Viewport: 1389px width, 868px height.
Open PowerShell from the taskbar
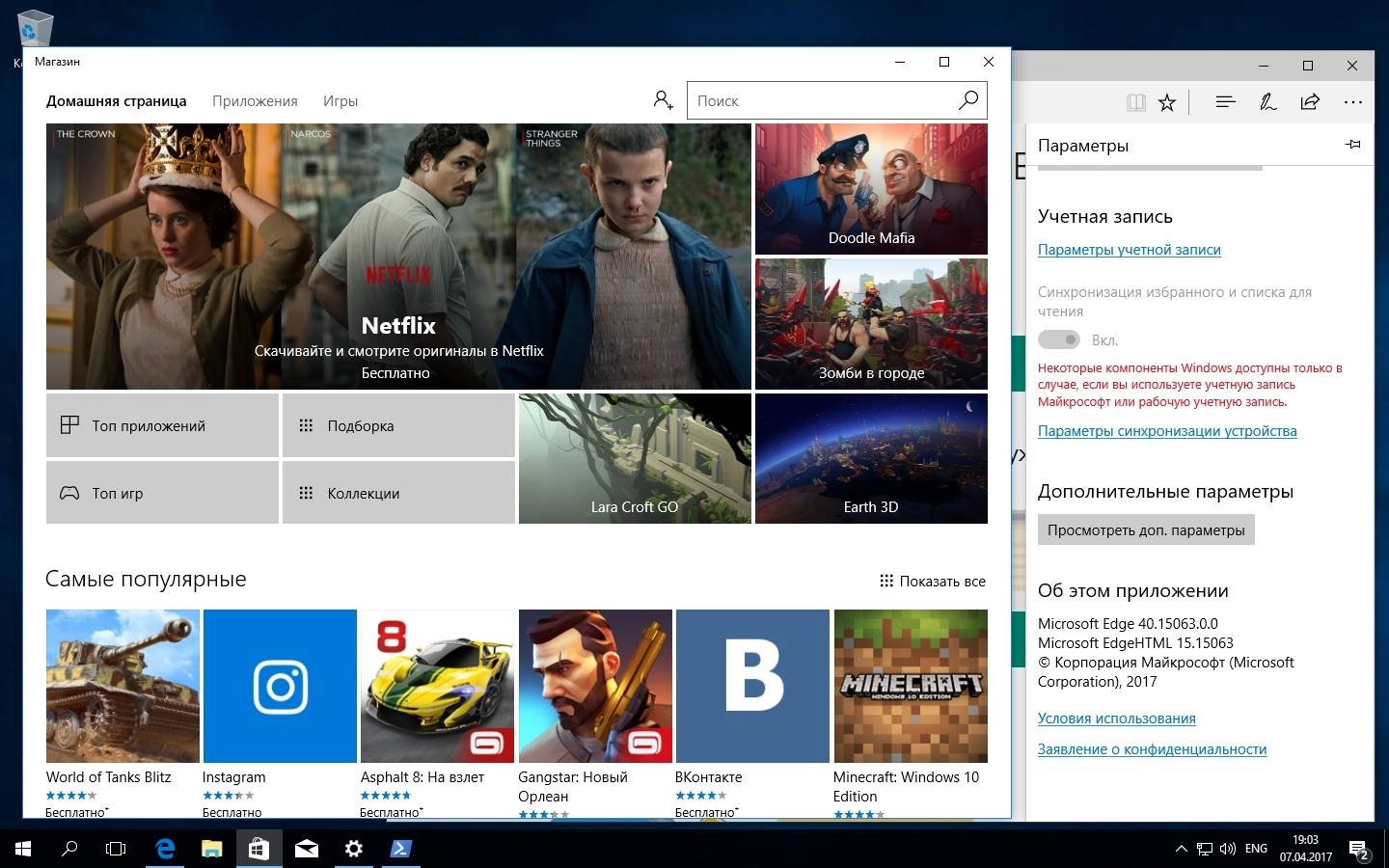point(400,849)
